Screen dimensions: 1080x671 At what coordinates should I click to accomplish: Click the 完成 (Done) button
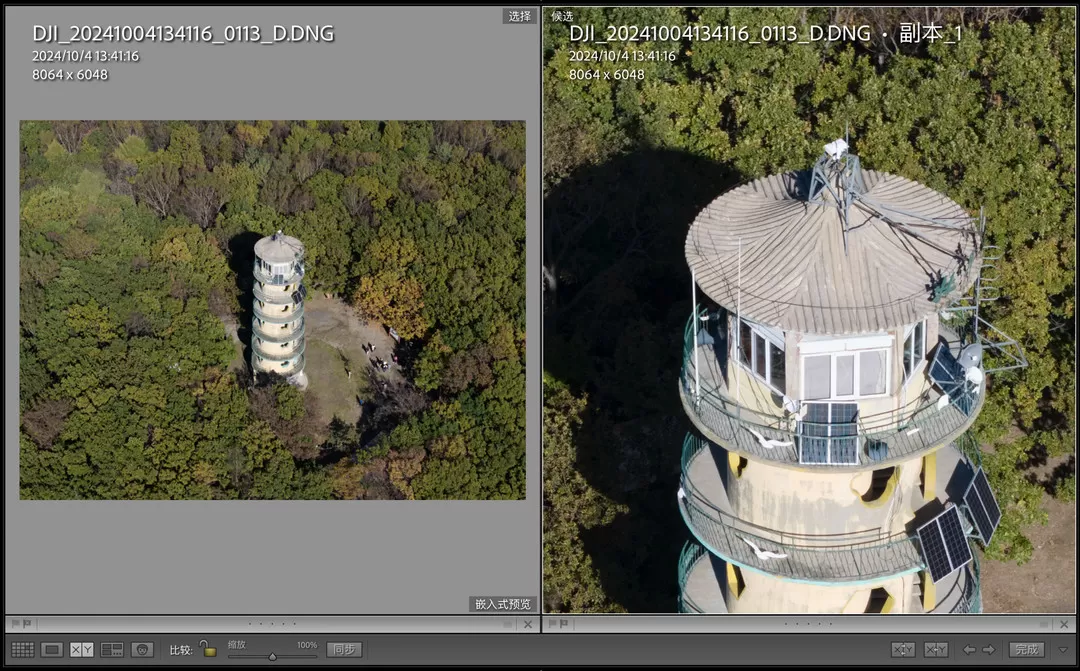tap(1027, 649)
